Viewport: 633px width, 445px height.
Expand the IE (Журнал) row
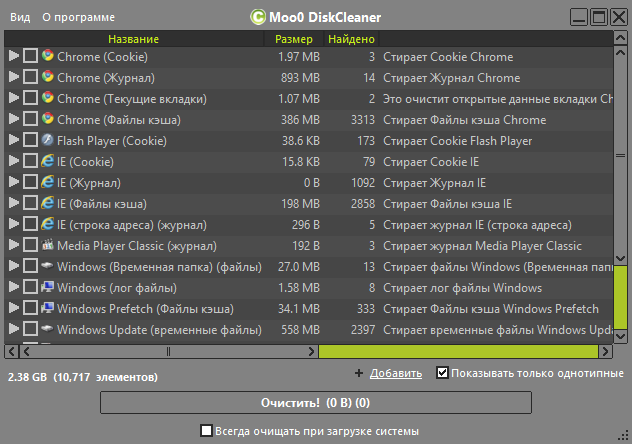point(14,182)
